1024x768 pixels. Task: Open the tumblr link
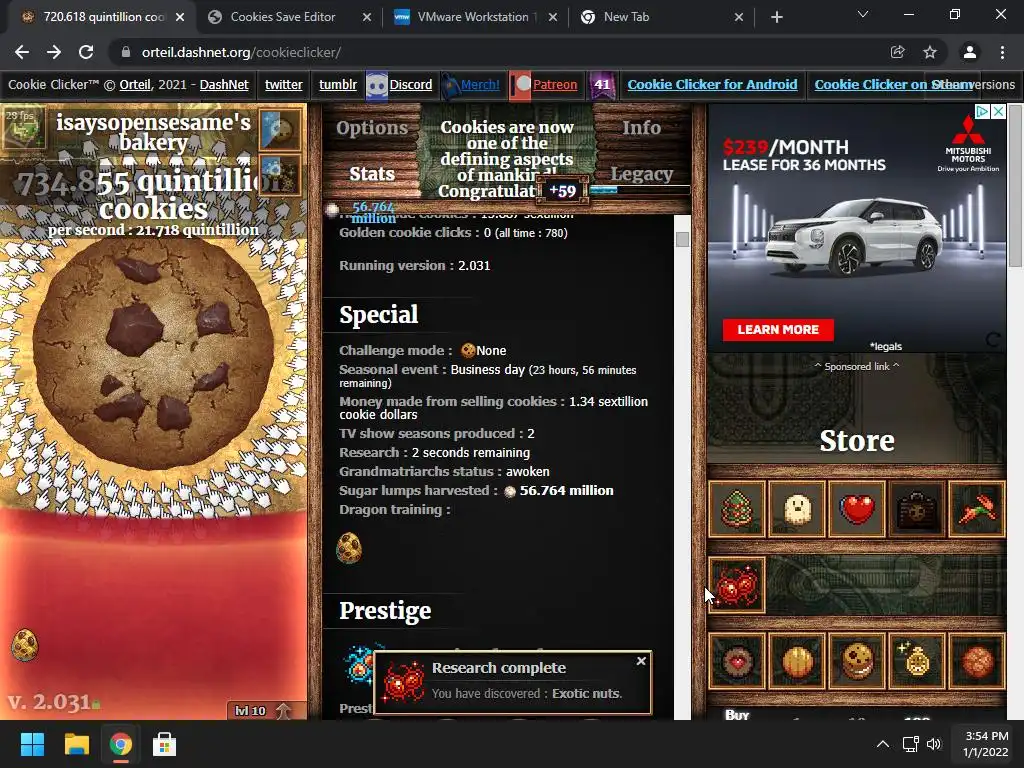[338, 85]
